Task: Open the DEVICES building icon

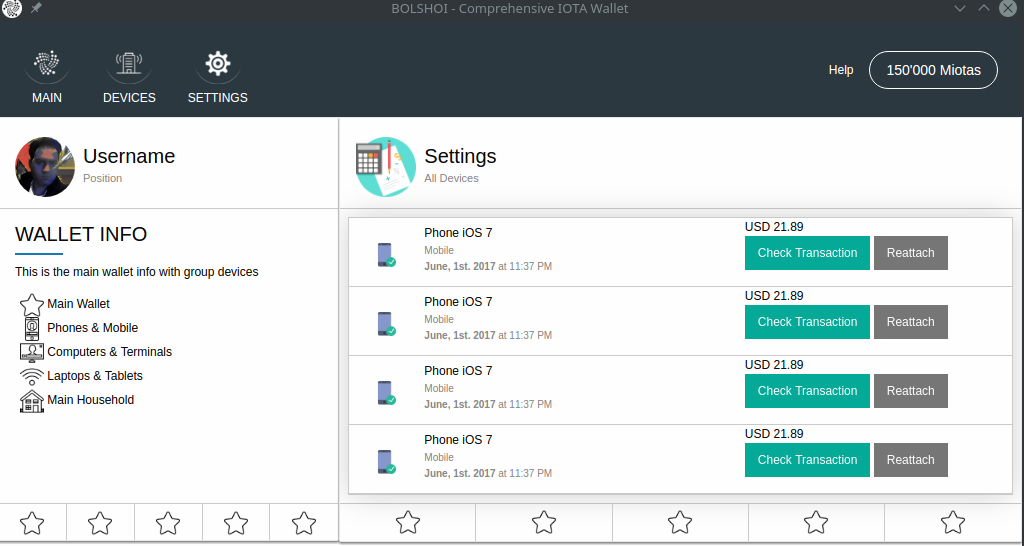Action: click(129, 63)
